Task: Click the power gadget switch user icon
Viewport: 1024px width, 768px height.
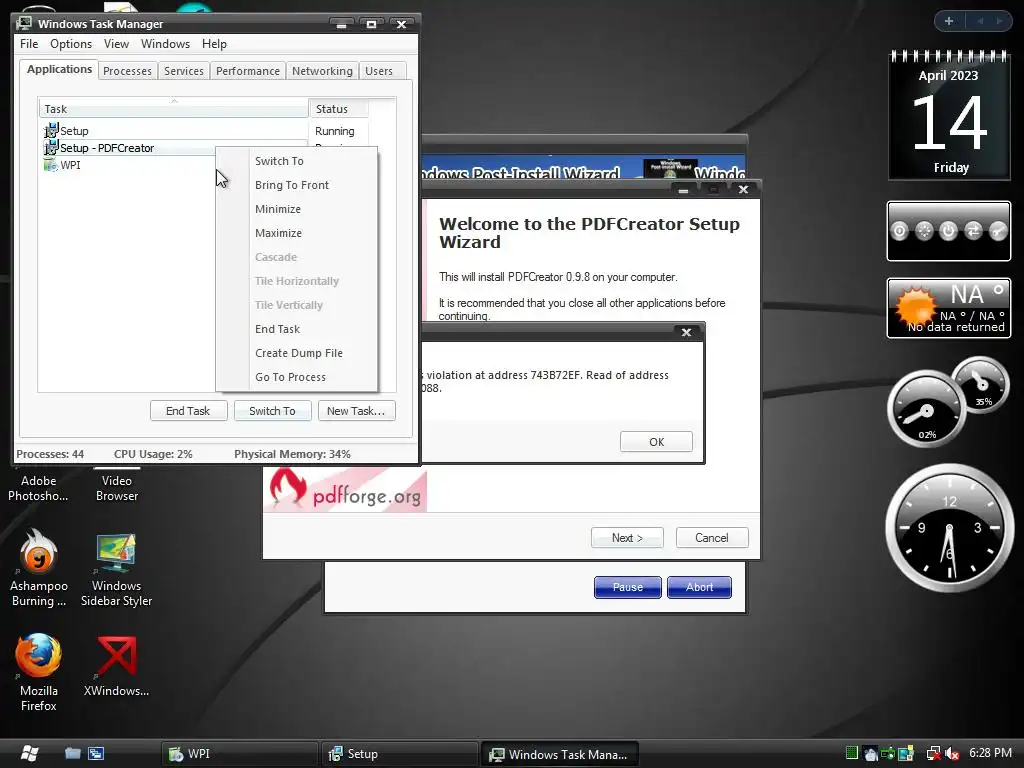Action: 973,231
